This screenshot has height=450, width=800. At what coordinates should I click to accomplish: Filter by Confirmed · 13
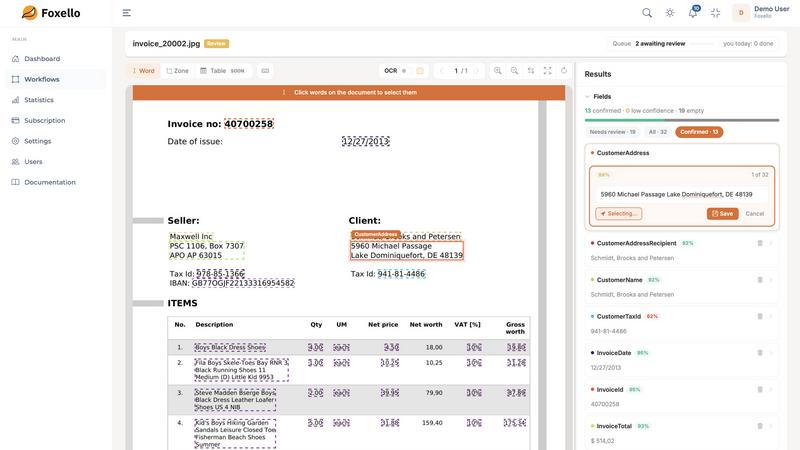pyautogui.click(x=699, y=132)
